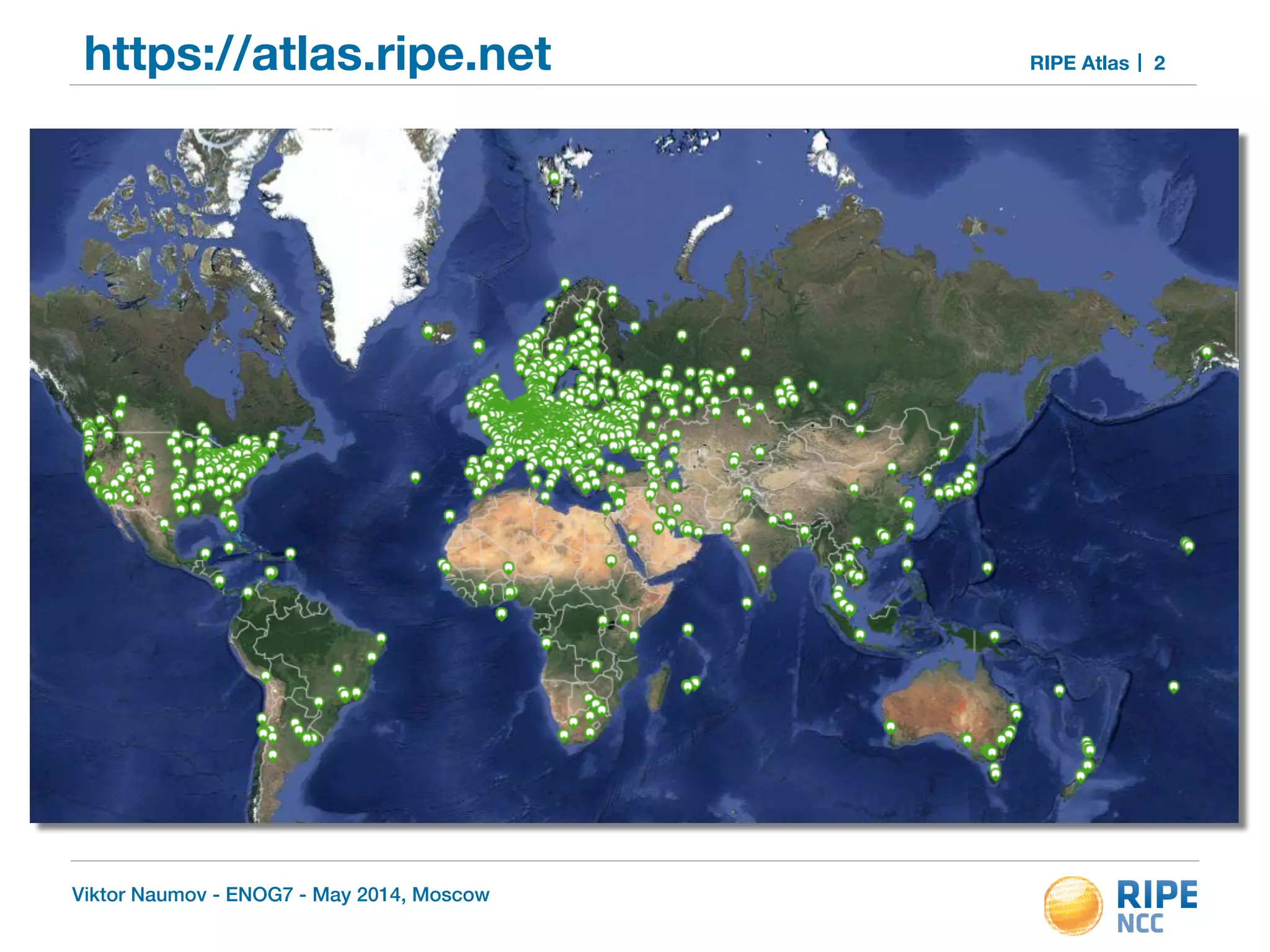The height and width of the screenshot is (952, 1270).
Task: Click the RIPE NCC logo
Action: 1120,906
